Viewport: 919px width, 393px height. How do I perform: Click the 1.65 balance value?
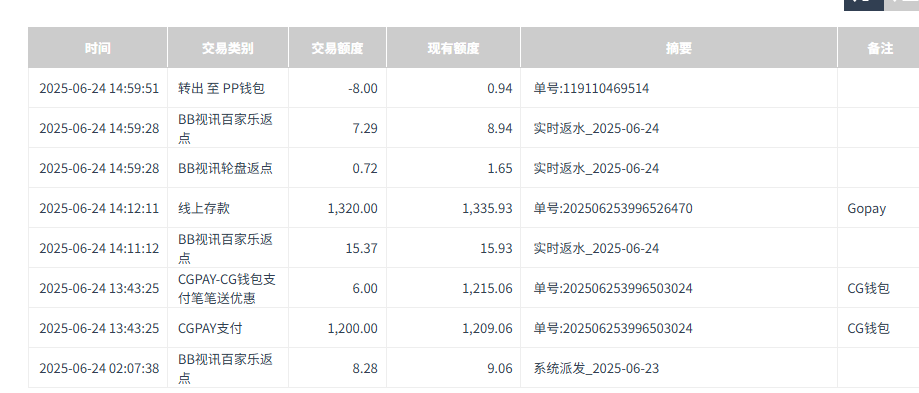pyautogui.click(x=500, y=169)
